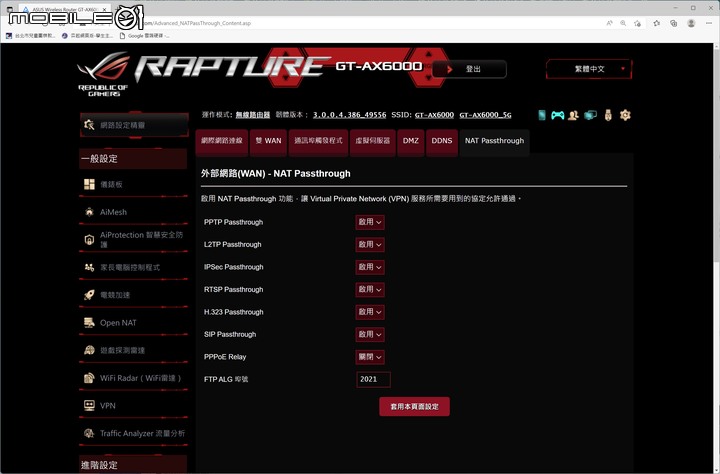Image resolution: width=720 pixels, height=474 pixels.
Task: Switch to the 網際網路連線 tab
Action: click(221, 141)
